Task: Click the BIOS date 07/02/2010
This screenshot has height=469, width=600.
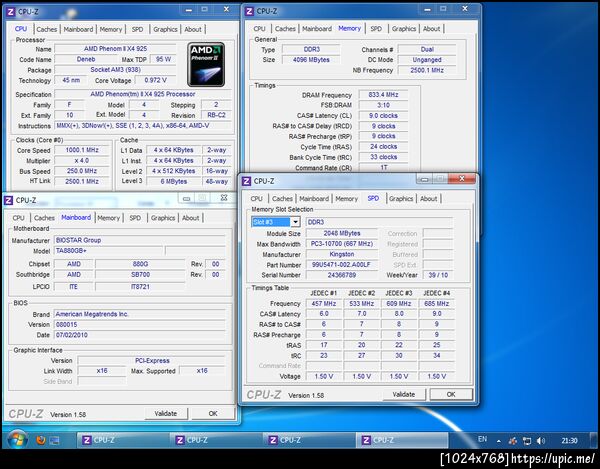Action: pyautogui.click(x=140, y=335)
